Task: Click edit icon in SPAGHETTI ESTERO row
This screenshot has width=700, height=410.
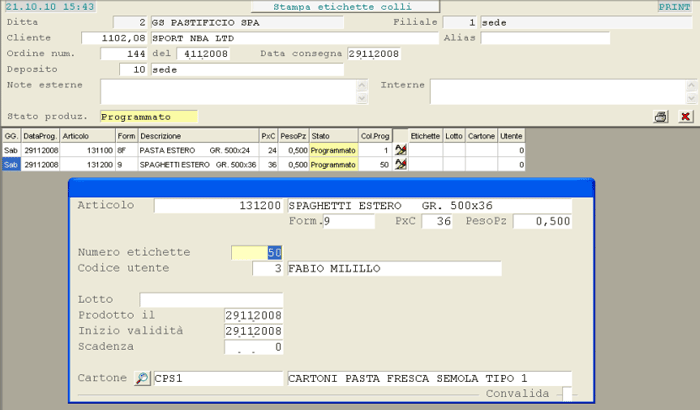Action: [x=401, y=164]
